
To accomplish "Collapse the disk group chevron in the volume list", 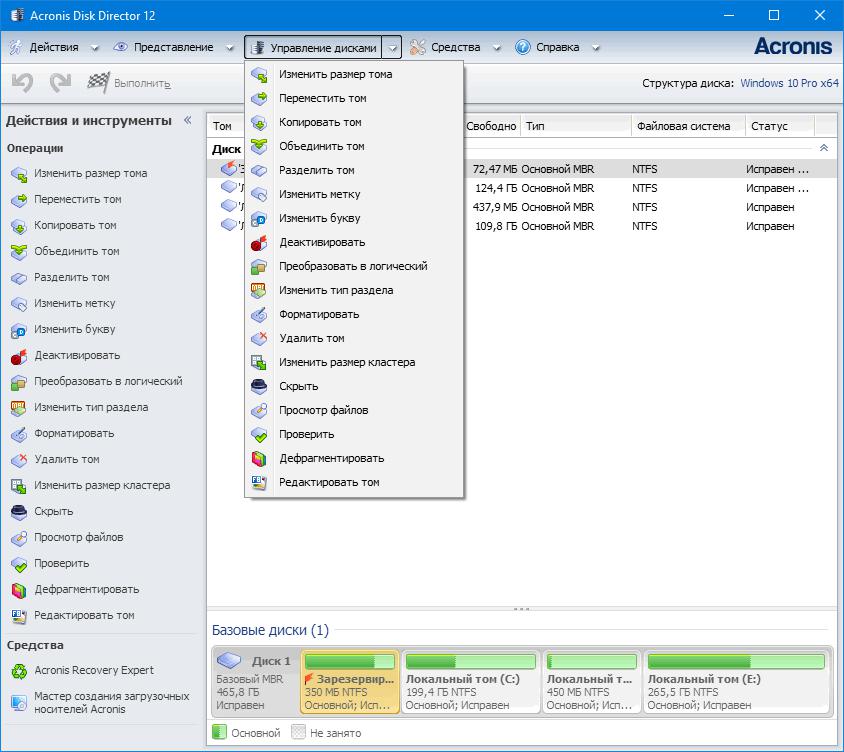I will [x=823, y=148].
